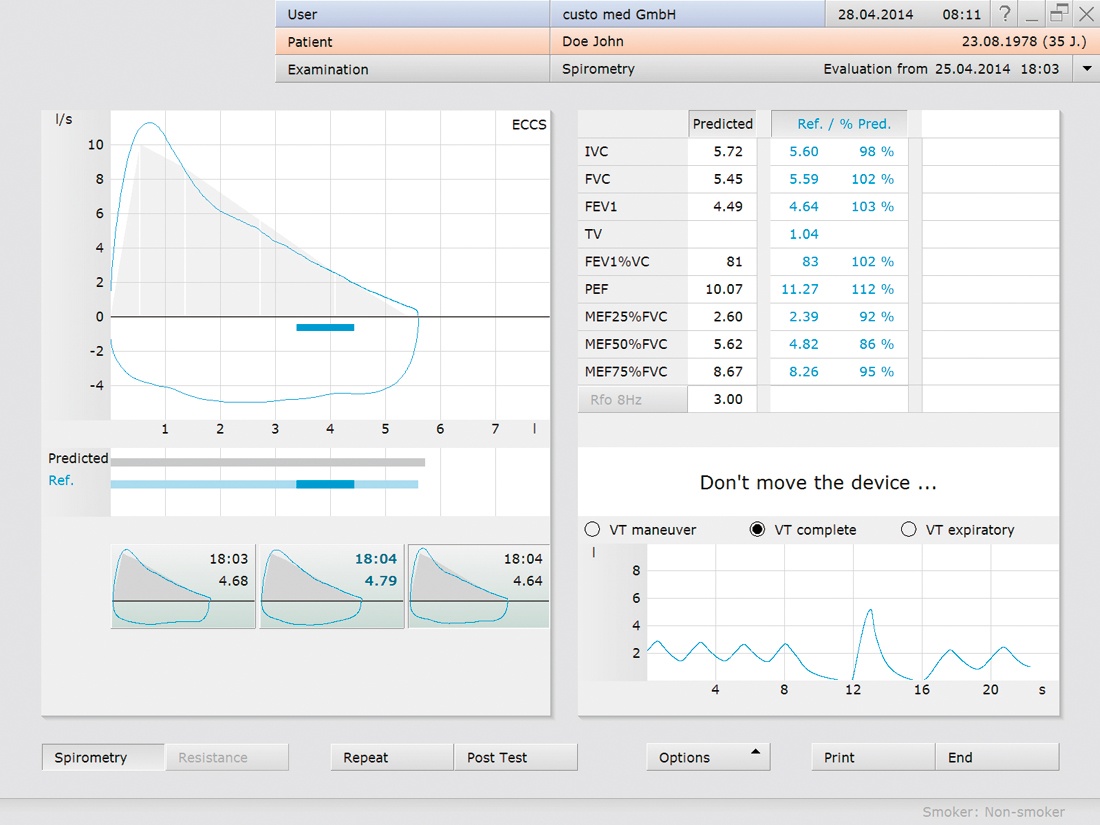1100x825 pixels.
Task: Select the 18:04 measurement thumbnail with 4.79
Action: (332, 586)
